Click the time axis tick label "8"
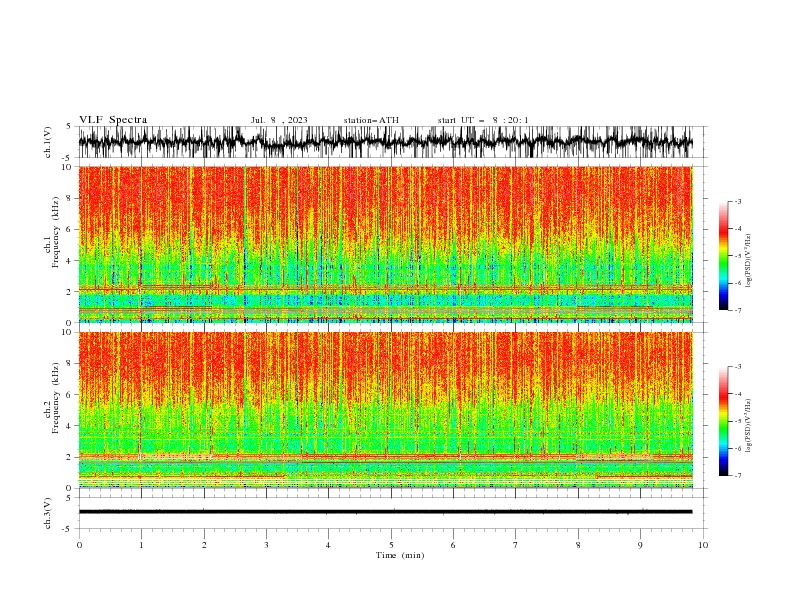 [578, 545]
